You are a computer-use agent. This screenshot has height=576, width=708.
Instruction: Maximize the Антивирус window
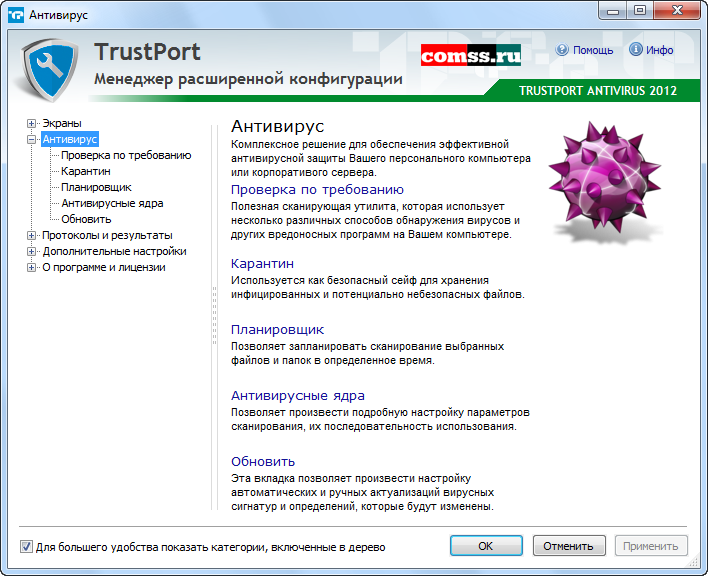(x=640, y=11)
